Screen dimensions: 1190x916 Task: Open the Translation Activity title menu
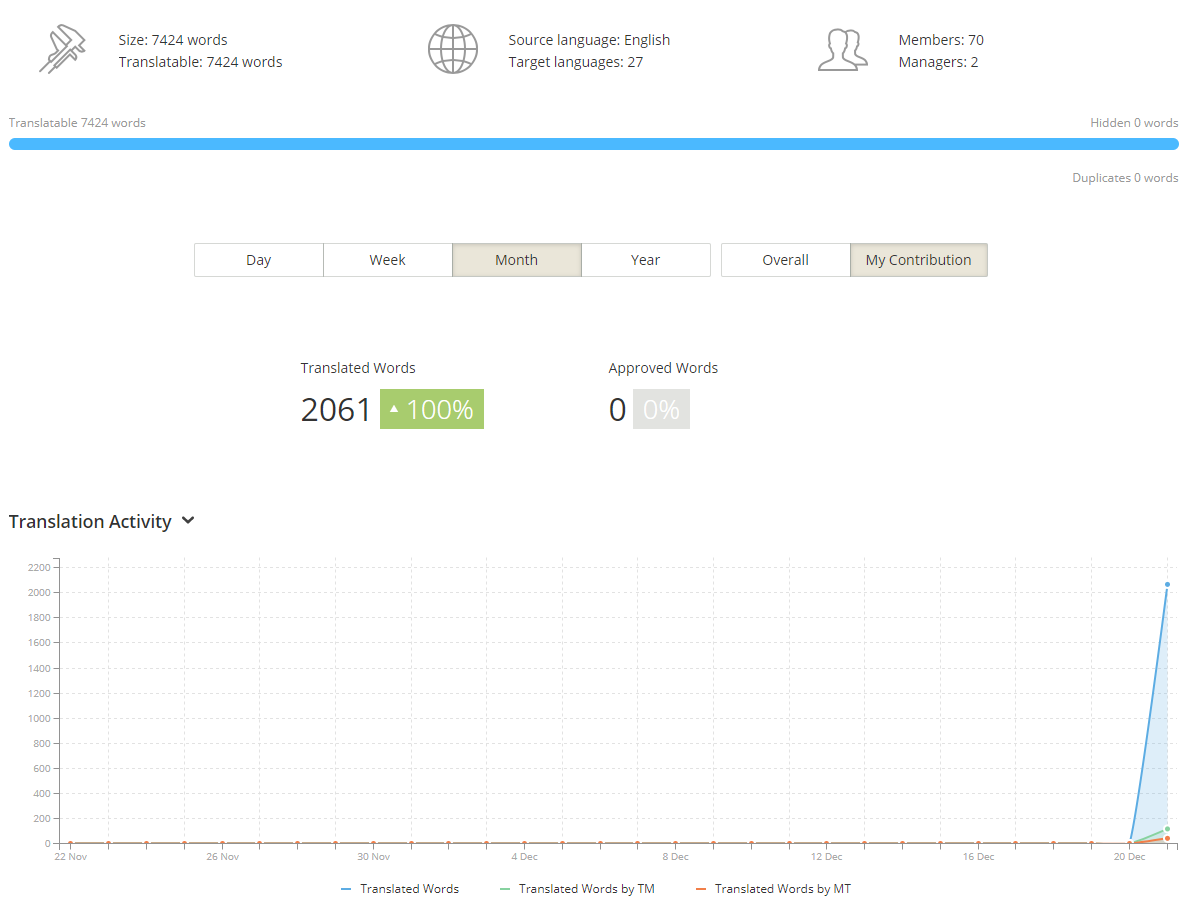tap(90, 521)
